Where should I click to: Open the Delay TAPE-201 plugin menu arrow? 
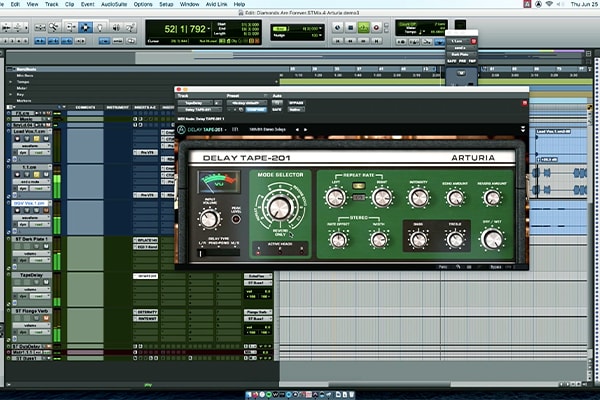pyautogui.click(x=225, y=130)
